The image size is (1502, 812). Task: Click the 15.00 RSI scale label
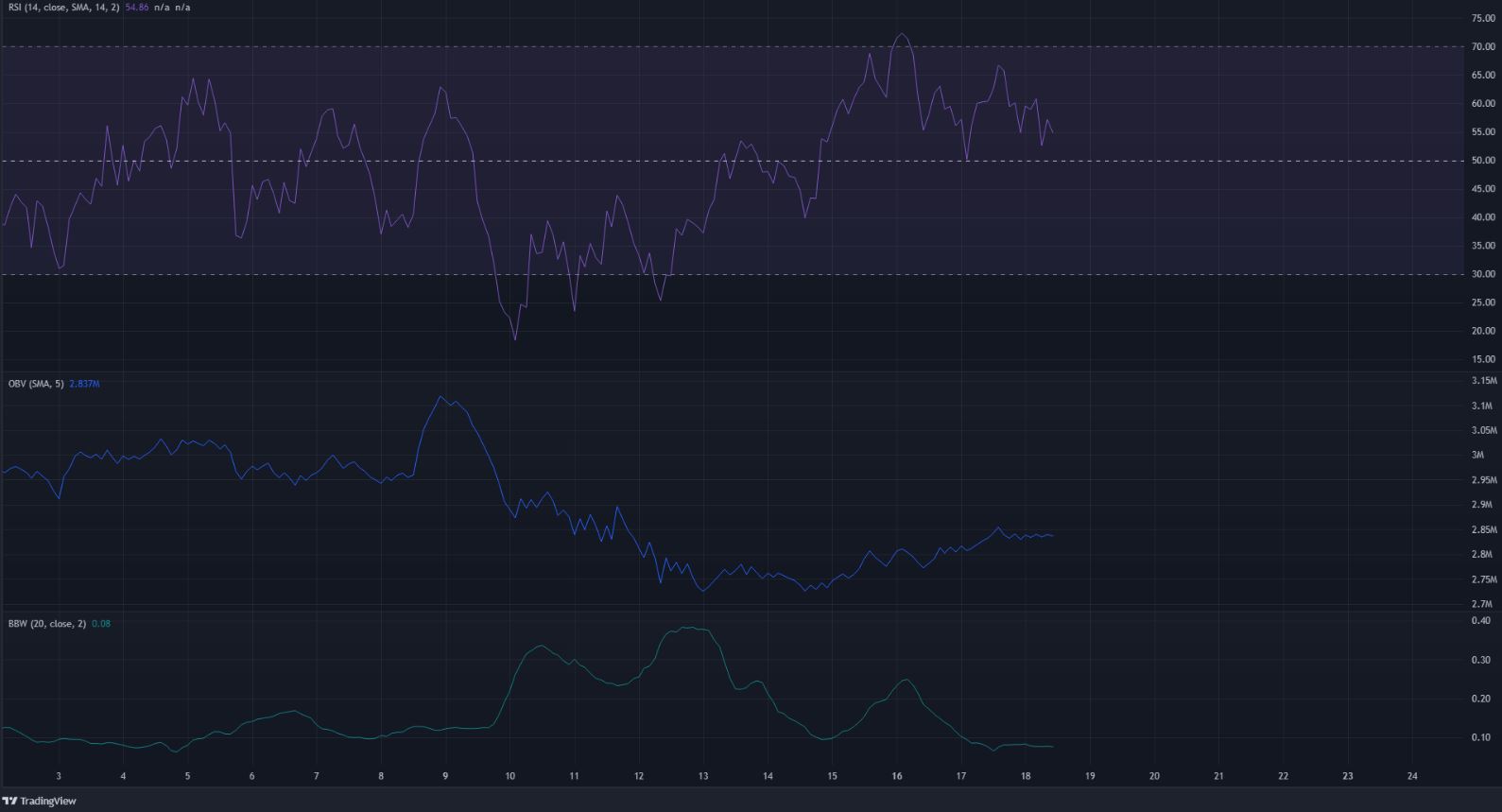(x=1483, y=359)
